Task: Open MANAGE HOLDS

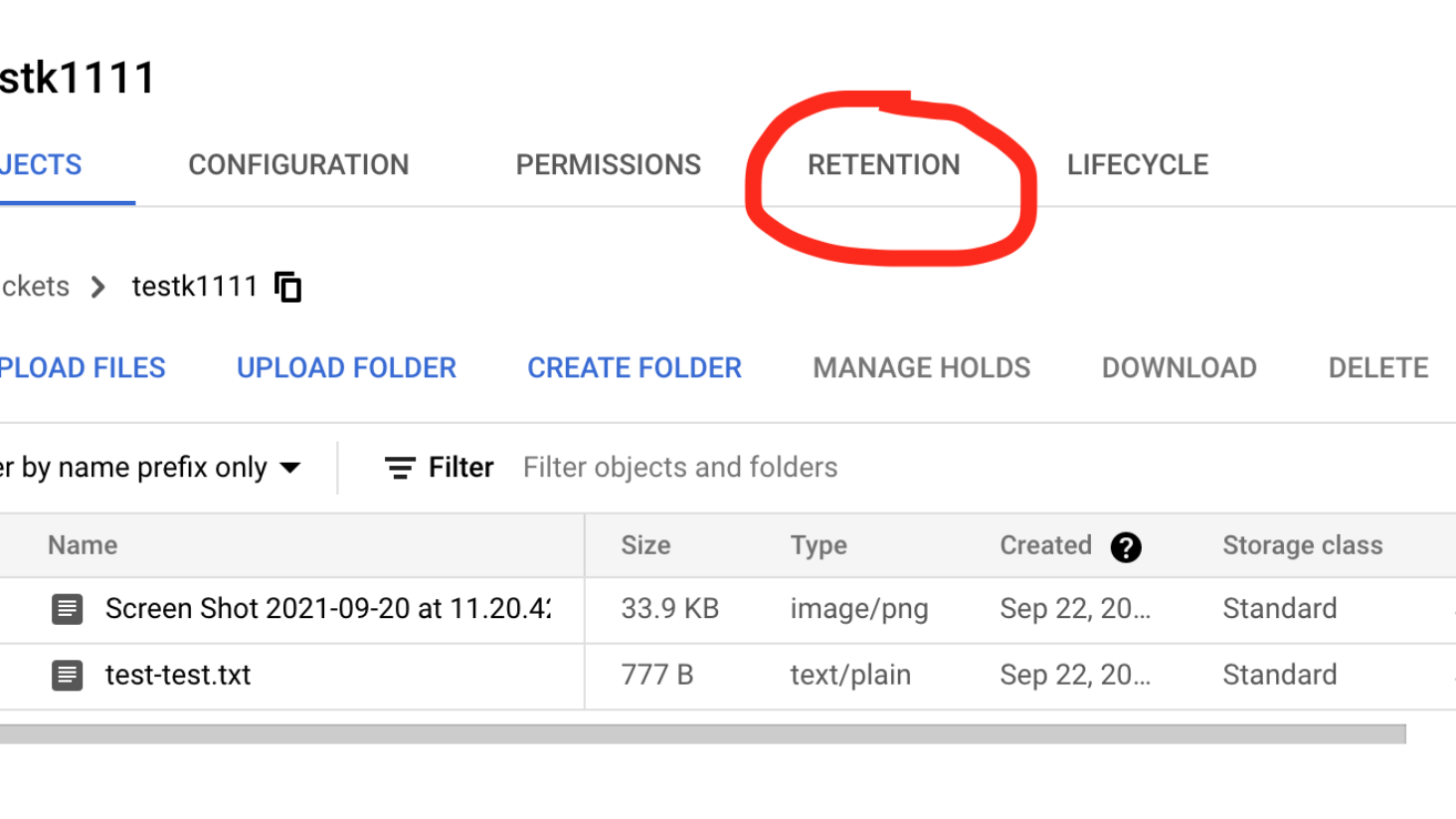Action: [x=920, y=367]
